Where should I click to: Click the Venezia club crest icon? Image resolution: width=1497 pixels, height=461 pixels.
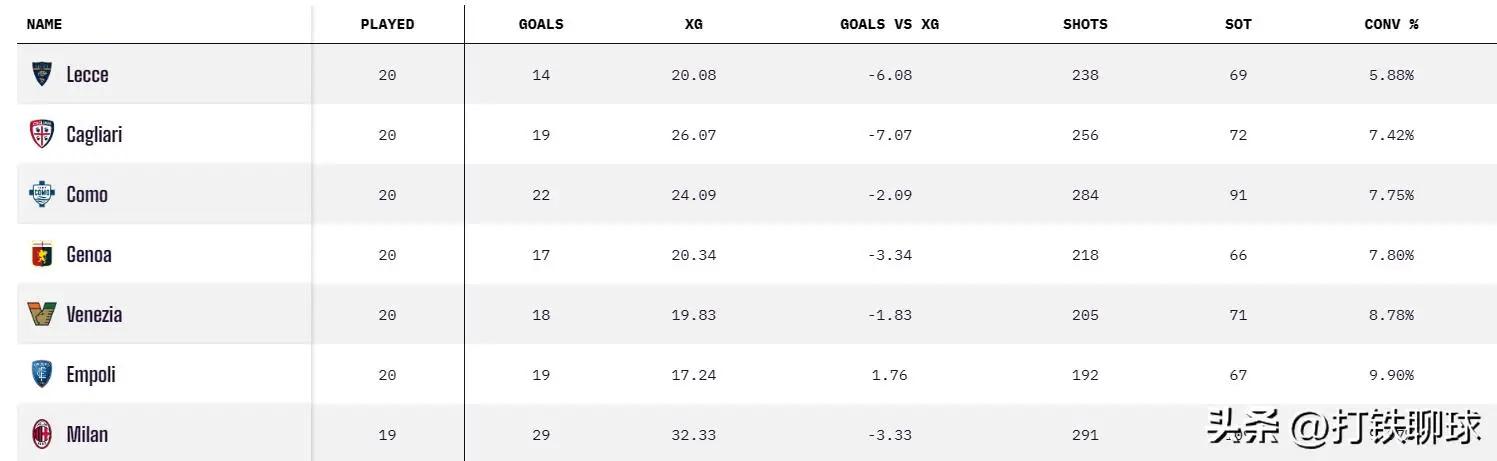coord(42,314)
